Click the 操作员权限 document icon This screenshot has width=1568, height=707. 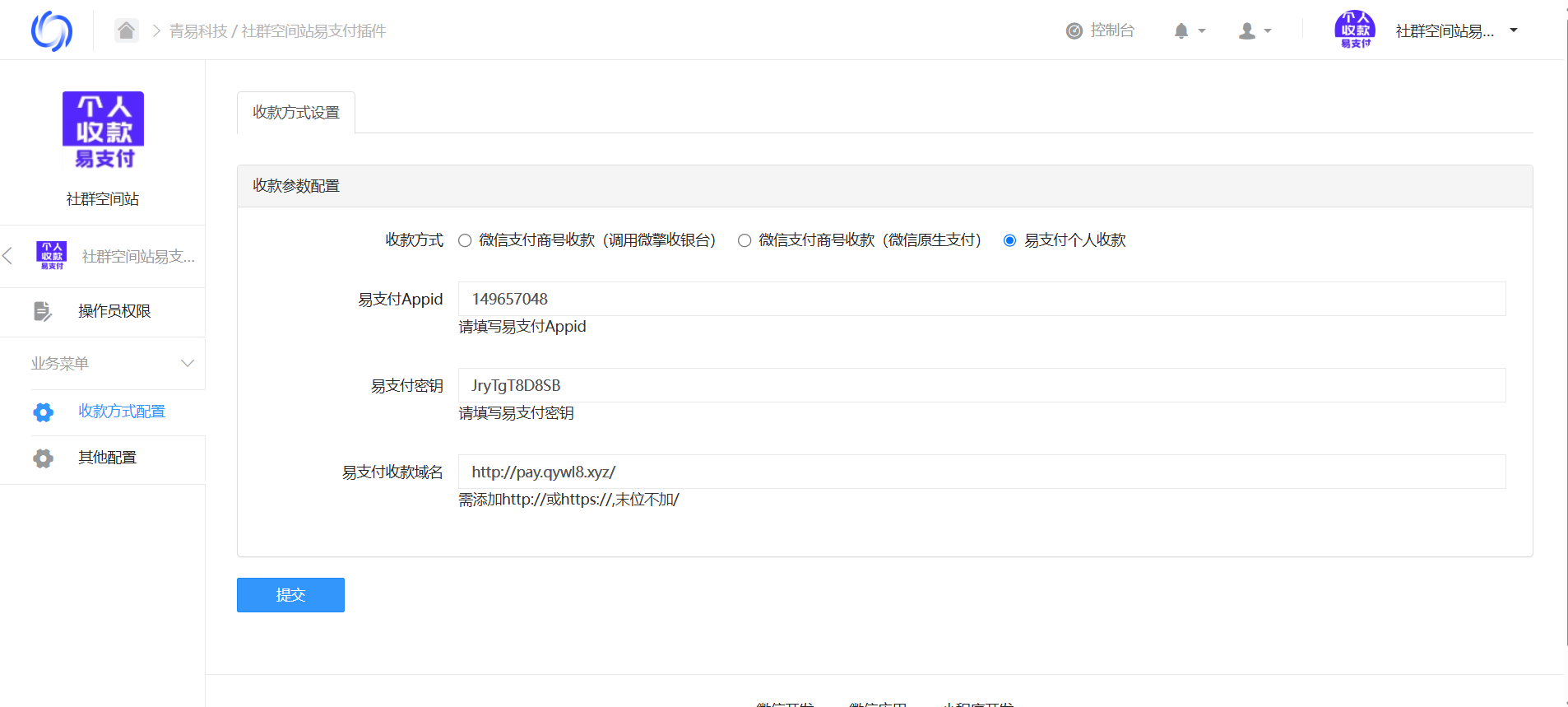pos(43,311)
